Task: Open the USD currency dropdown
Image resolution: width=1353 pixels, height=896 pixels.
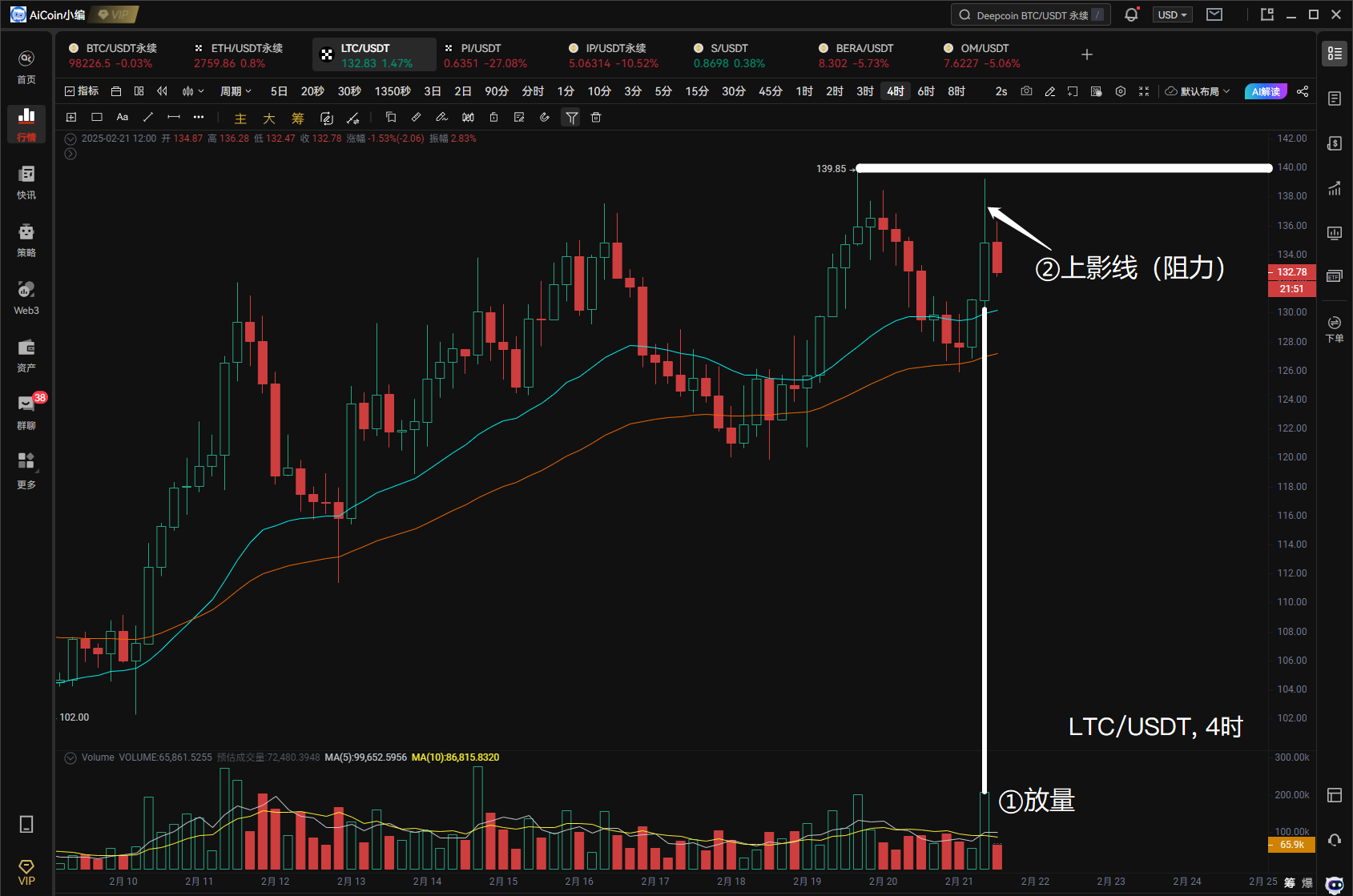Action: 1173,14
